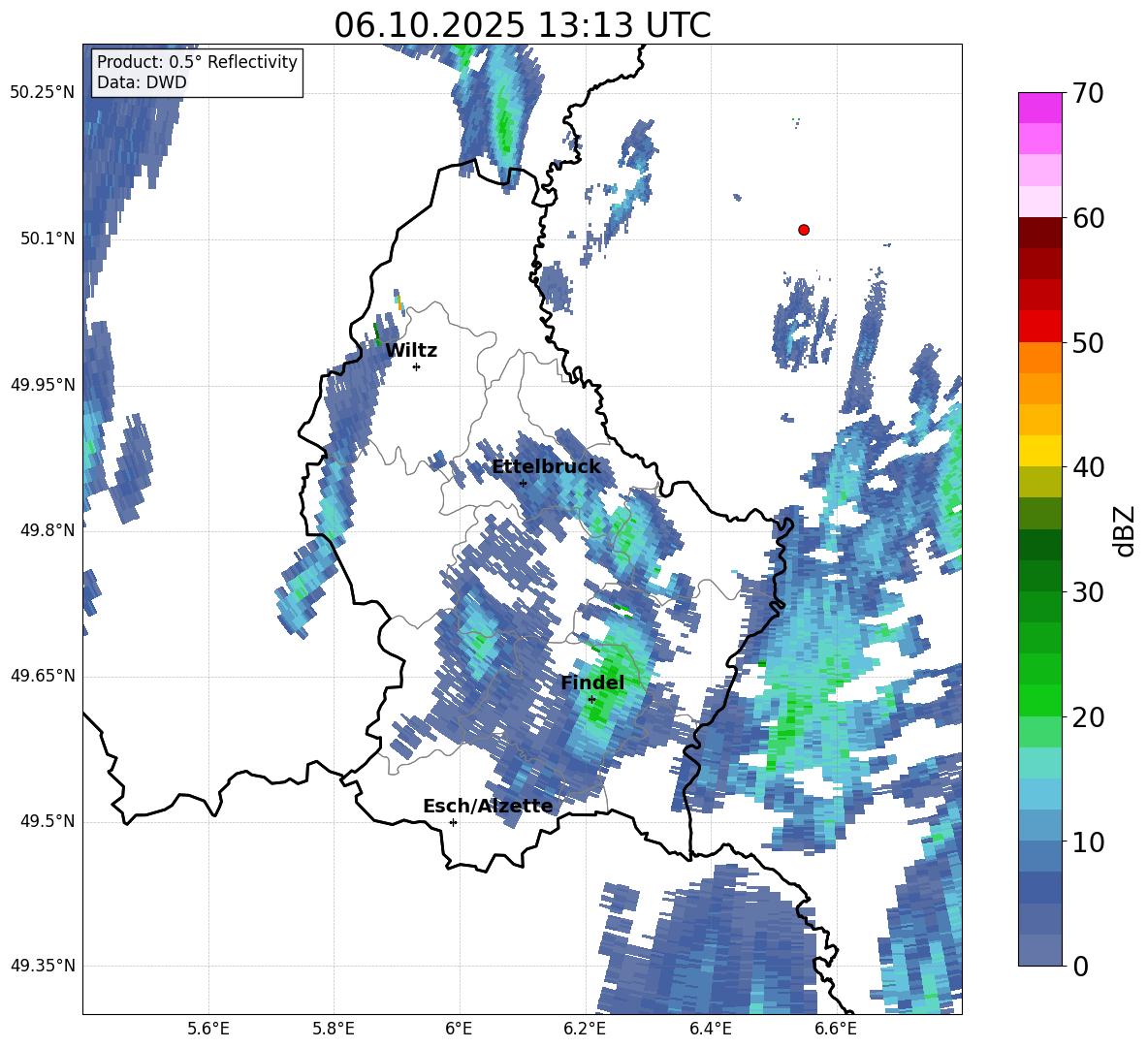The width and height of the screenshot is (1148, 1048).
Task: Click the 49.35°N latitude label
Action: (x=42, y=966)
